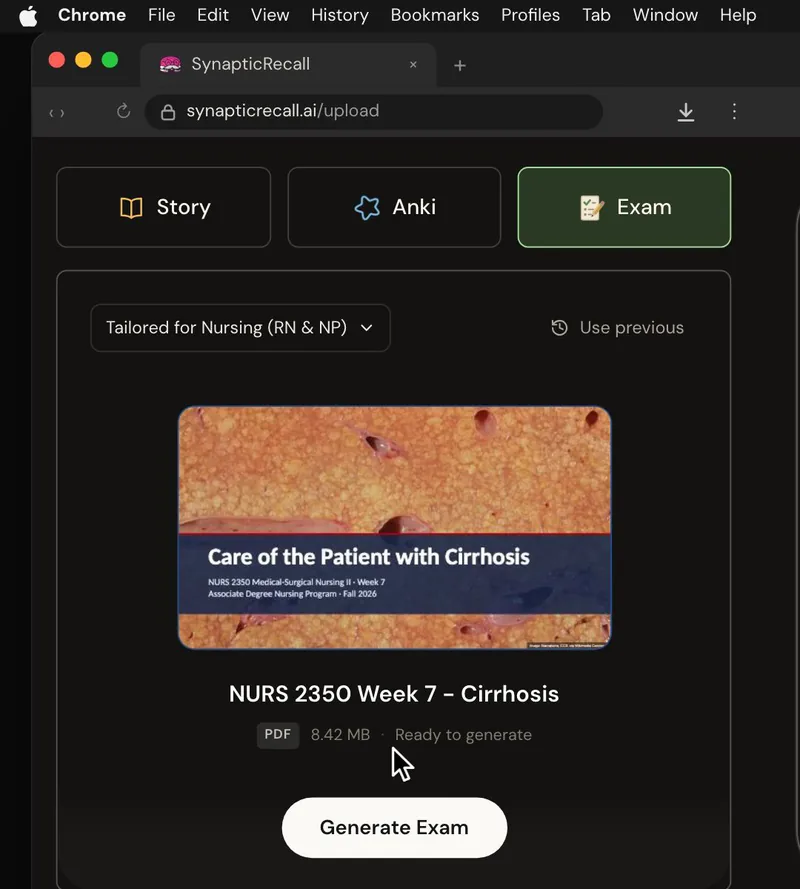Viewport: 800px width, 889px height.
Task: View site info via the lock icon
Action: click(168, 112)
